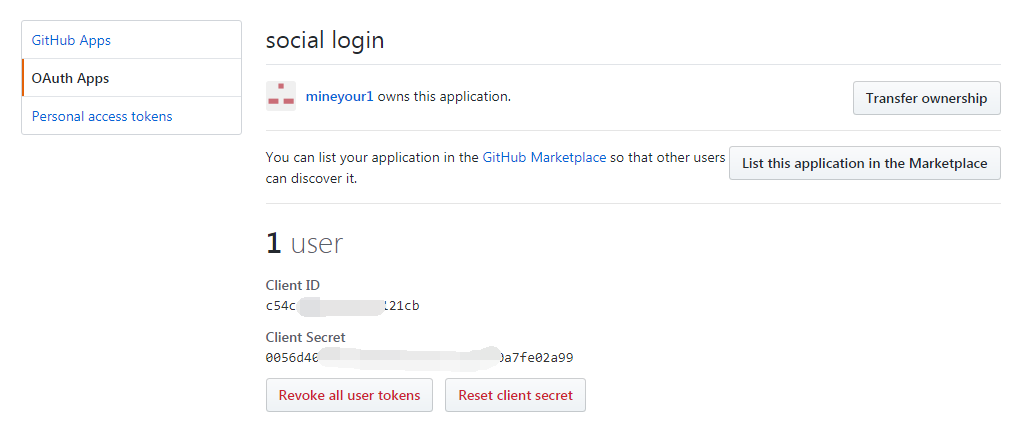Open the mineyour1 profile link

point(340,96)
